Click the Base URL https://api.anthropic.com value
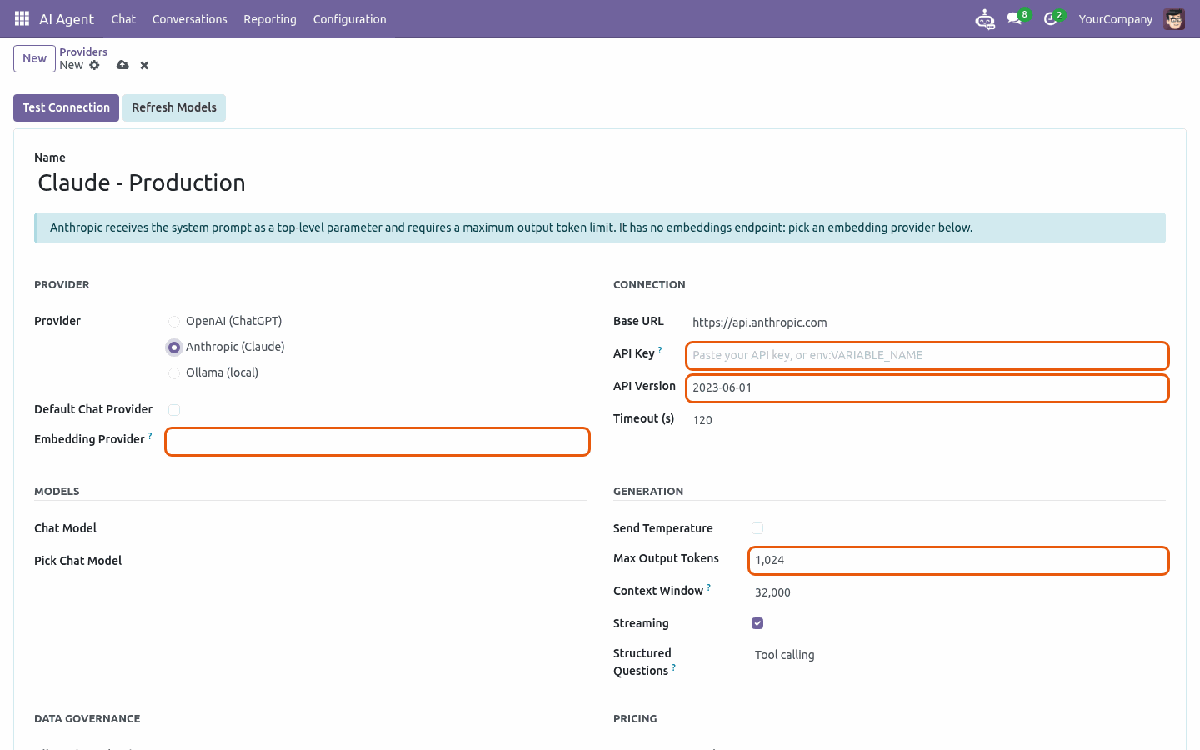Screen dimensions: 1200x750 point(760,323)
